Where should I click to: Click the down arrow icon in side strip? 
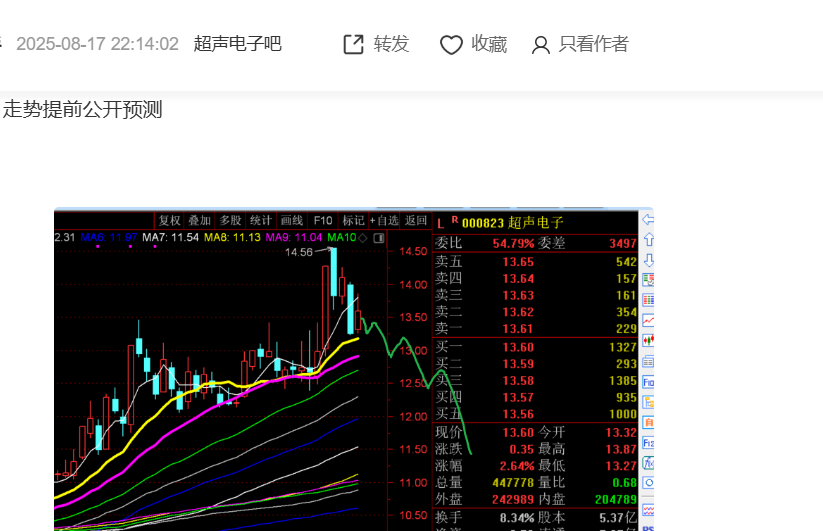648,260
